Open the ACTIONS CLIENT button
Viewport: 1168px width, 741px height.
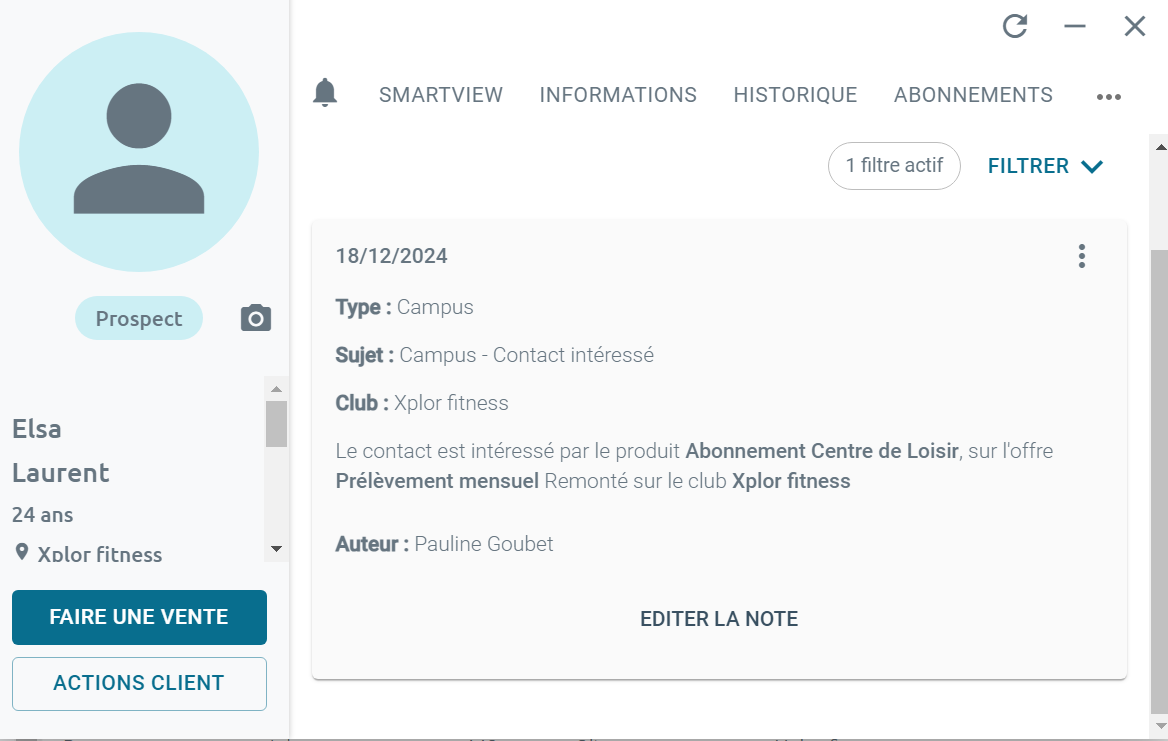coord(139,684)
